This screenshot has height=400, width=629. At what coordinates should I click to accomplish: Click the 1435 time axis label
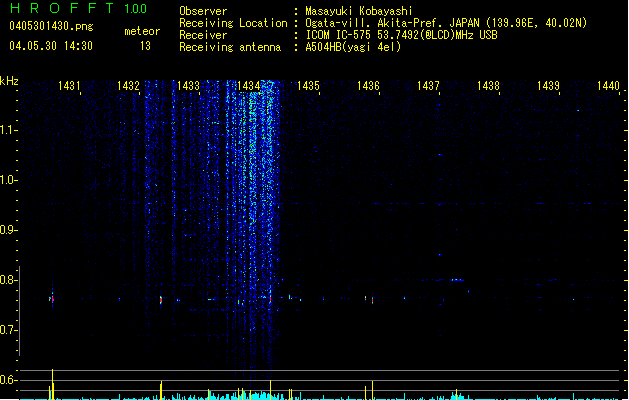pos(308,86)
